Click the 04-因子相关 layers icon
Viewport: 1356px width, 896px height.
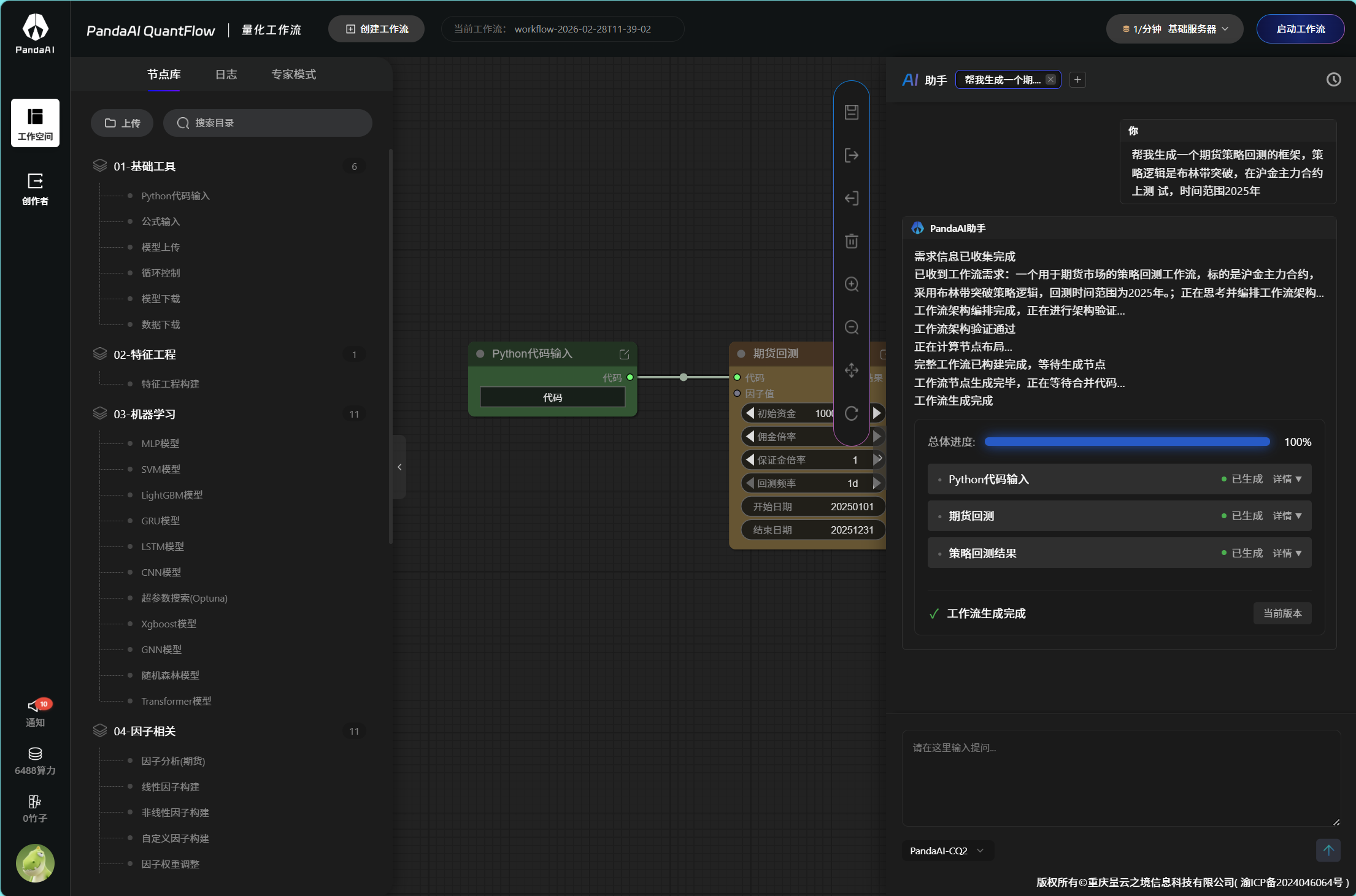coord(99,730)
